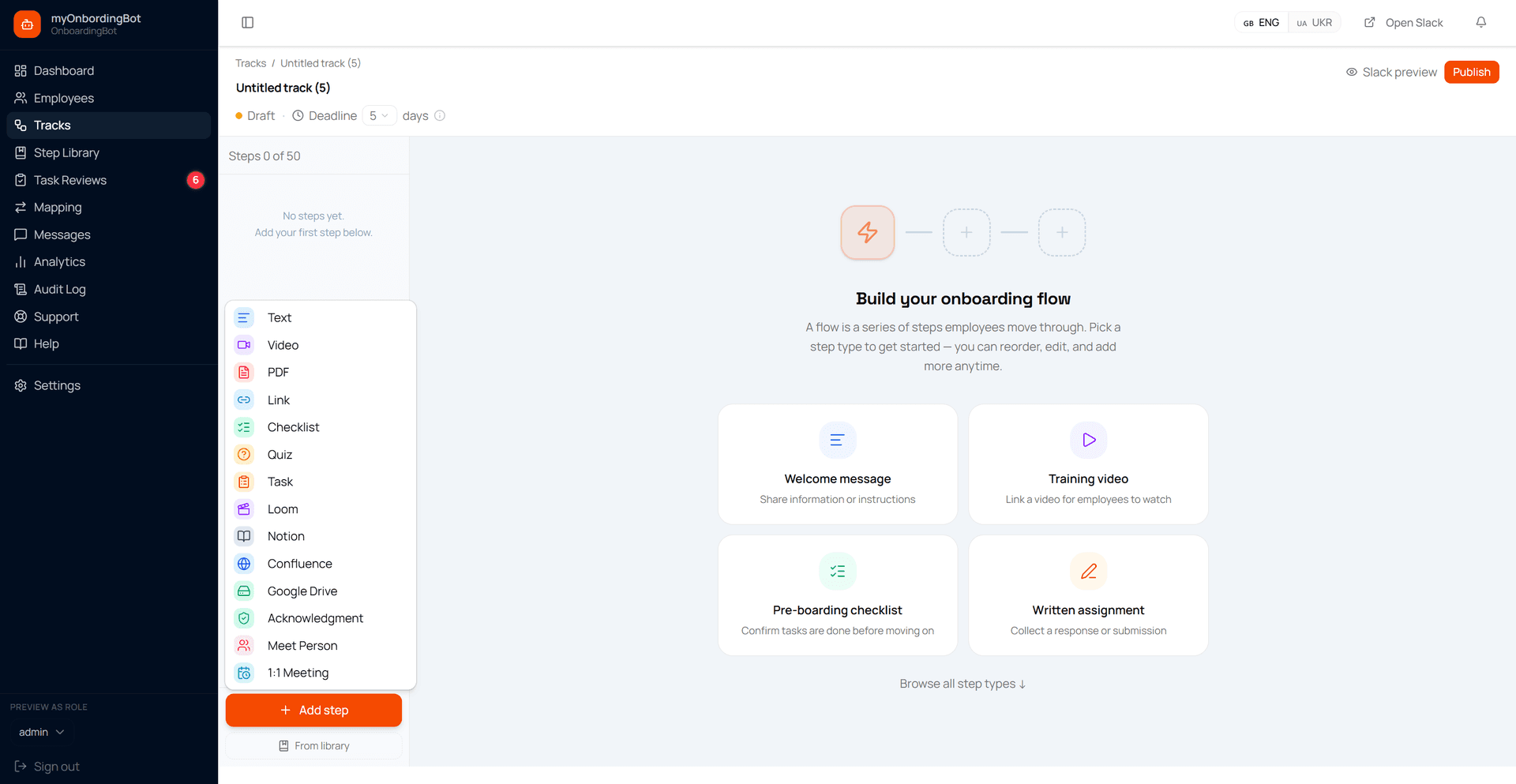Click the Quiz question mark icon
Viewport: 1516px width, 784px height.
click(244, 454)
